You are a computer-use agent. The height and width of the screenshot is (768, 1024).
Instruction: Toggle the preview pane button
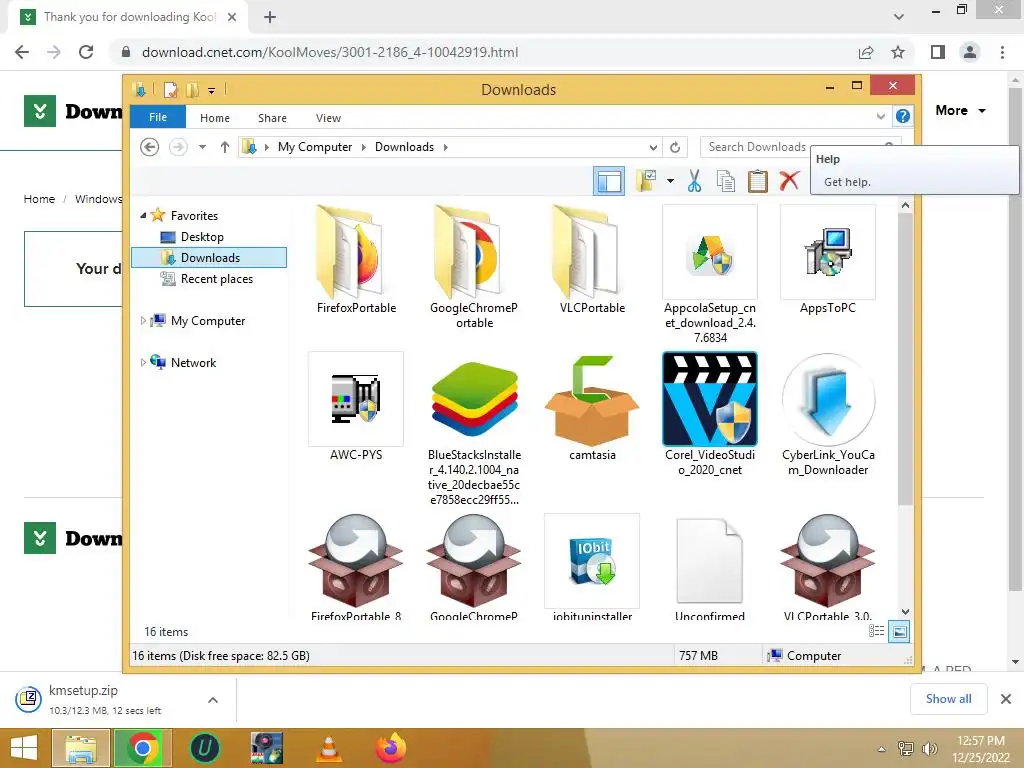pyautogui.click(x=609, y=181)
